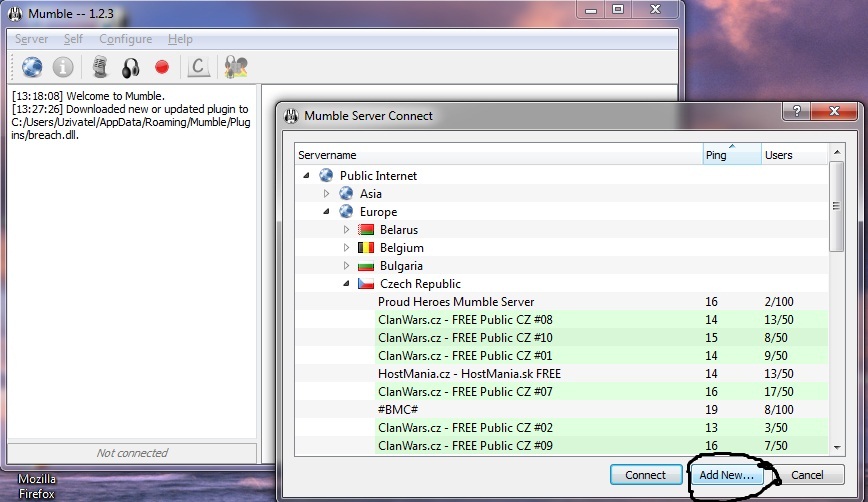868x502 pixels.
Task: Click the Not connected status text
Action: pyautogui.click(x=132, y=453)
